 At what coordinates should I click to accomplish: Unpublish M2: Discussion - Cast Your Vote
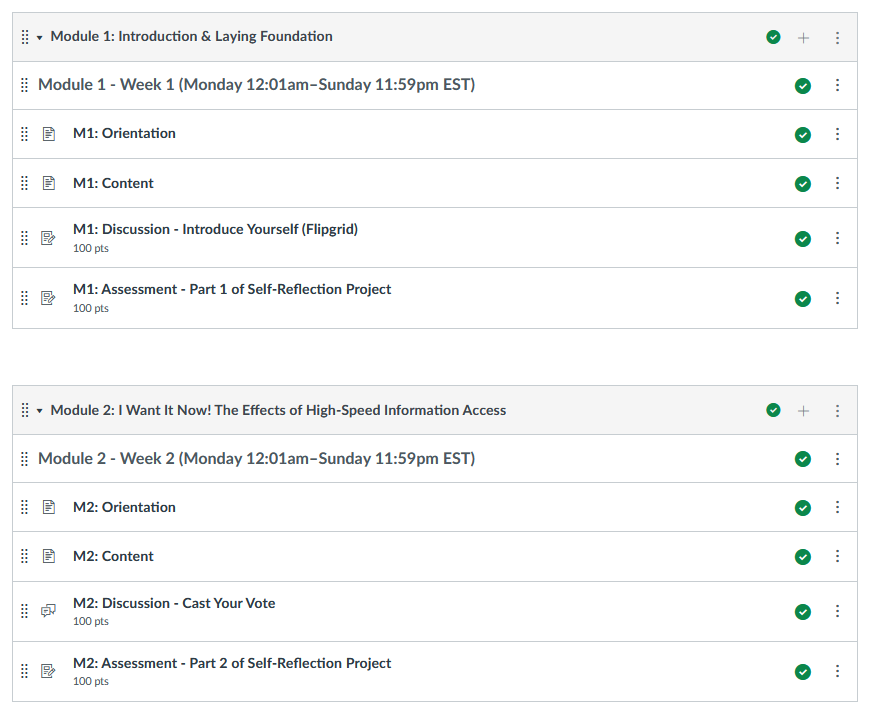803,611
